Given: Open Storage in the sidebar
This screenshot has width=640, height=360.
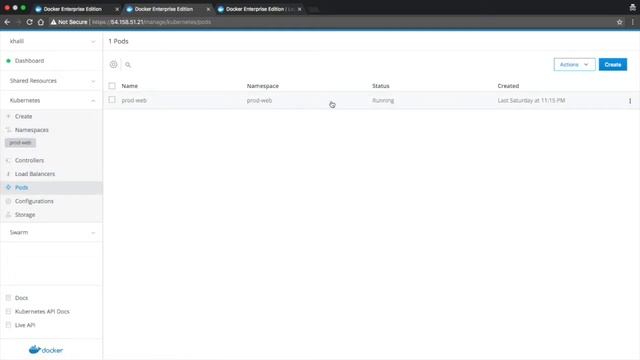Looking at the screenshot, I should tap(25, 215).
